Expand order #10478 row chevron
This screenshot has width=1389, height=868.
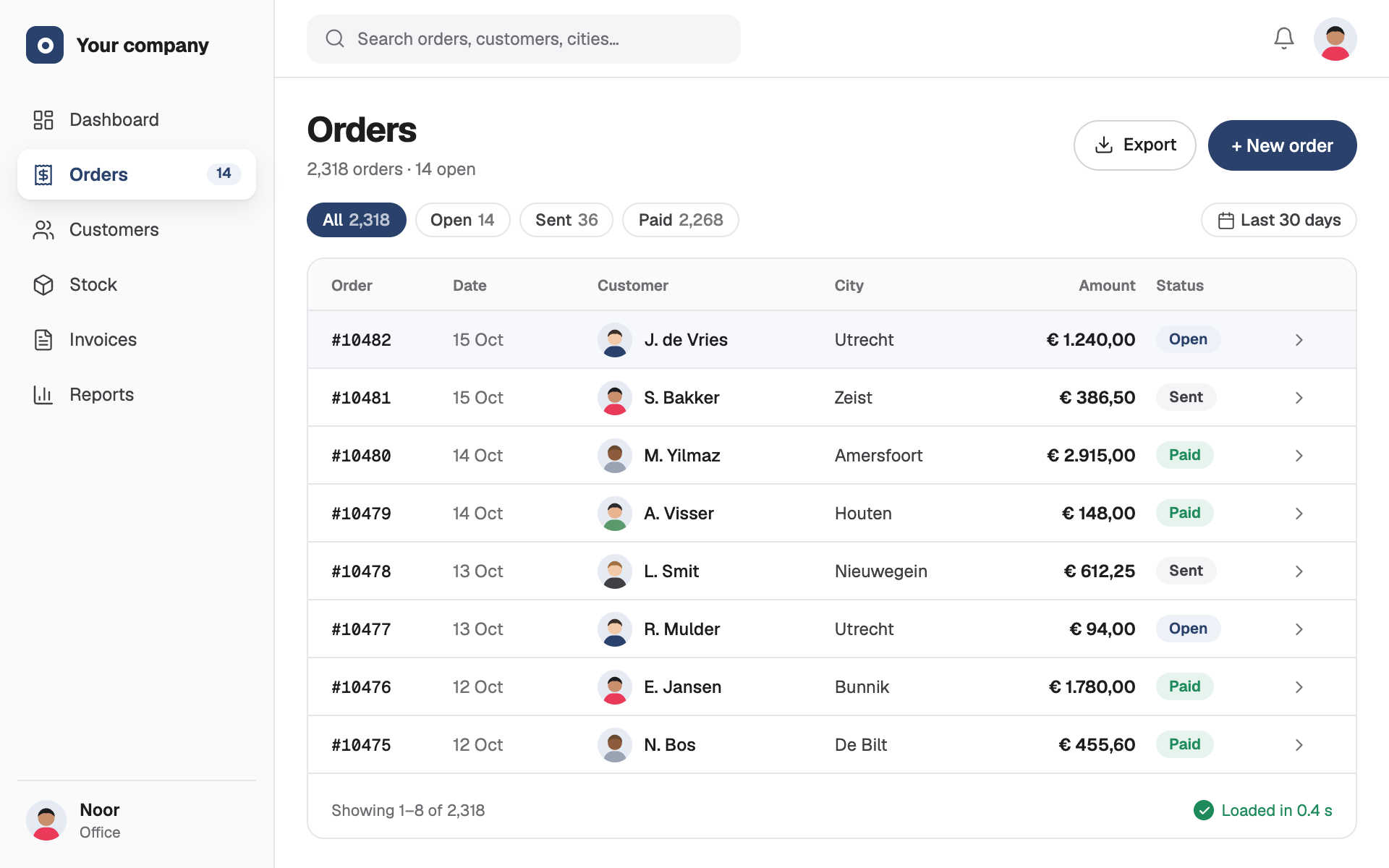[x=1299, y=571]
